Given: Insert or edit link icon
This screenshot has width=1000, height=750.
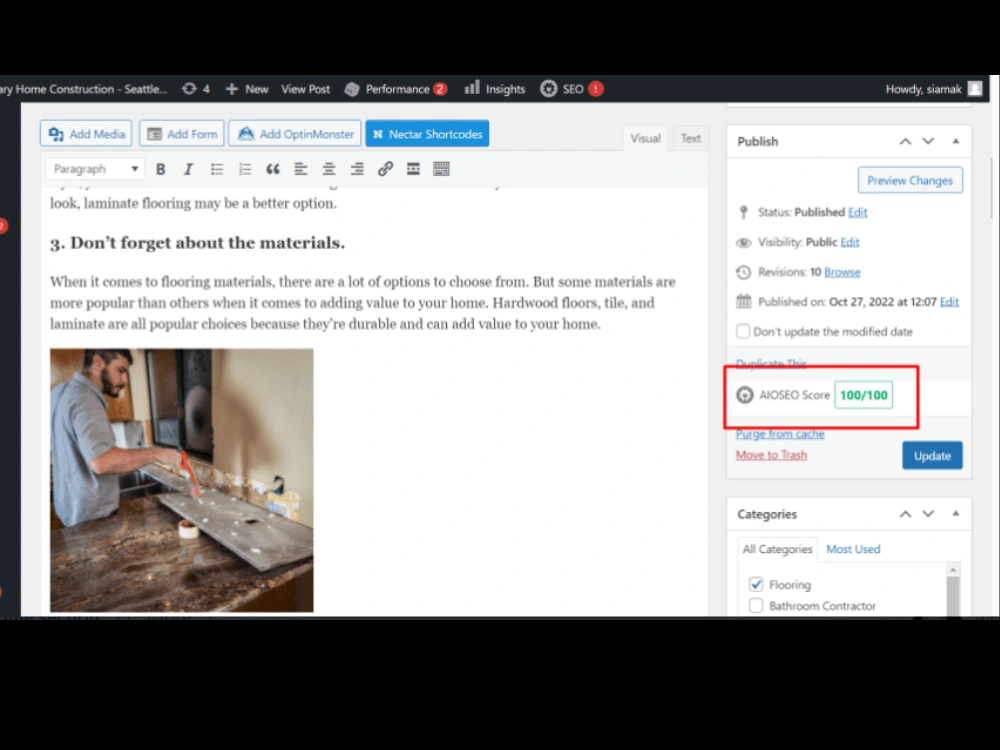Looking at the screenshot, I should pos(385,169).
